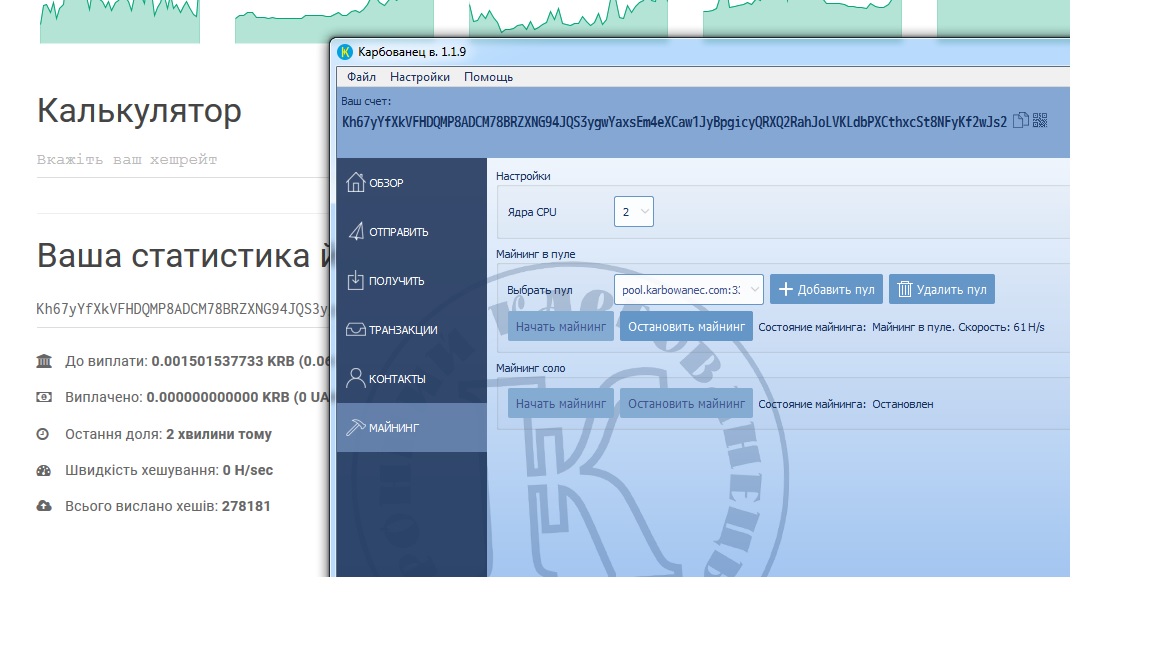The height and width of the screenshot is (648, 1152).
Task: Click the hashrate input in Калькулятор
Action: (182, 160)
